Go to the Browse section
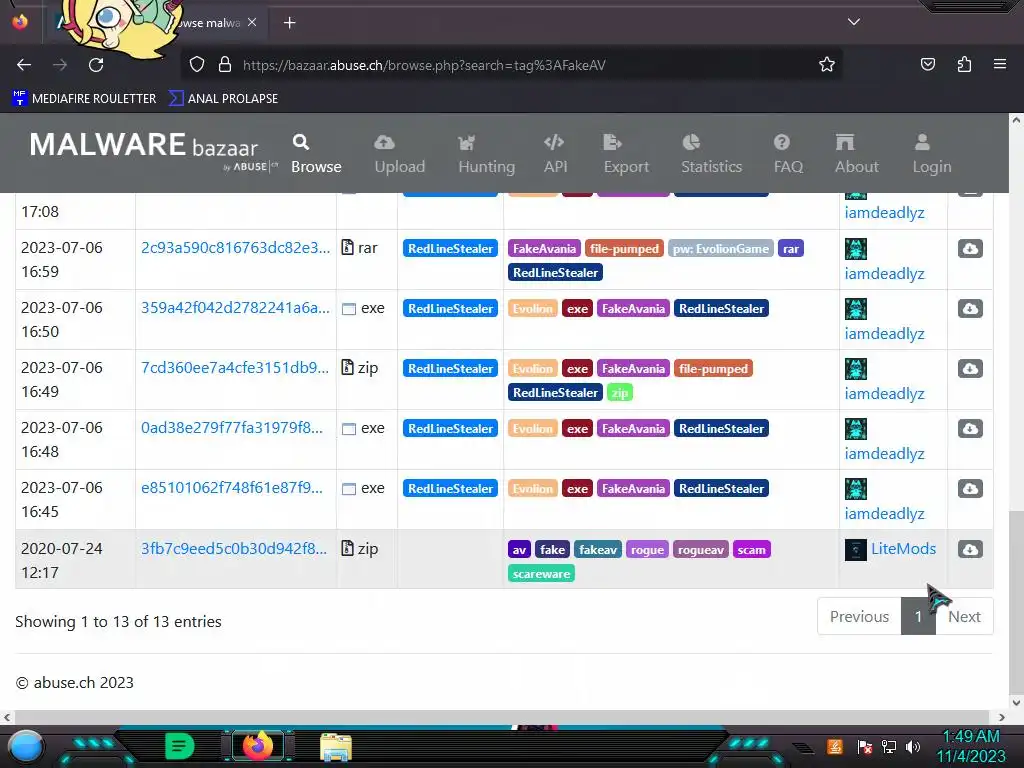The width and height of the screenshot is (1024, 768). coord(316,154)
